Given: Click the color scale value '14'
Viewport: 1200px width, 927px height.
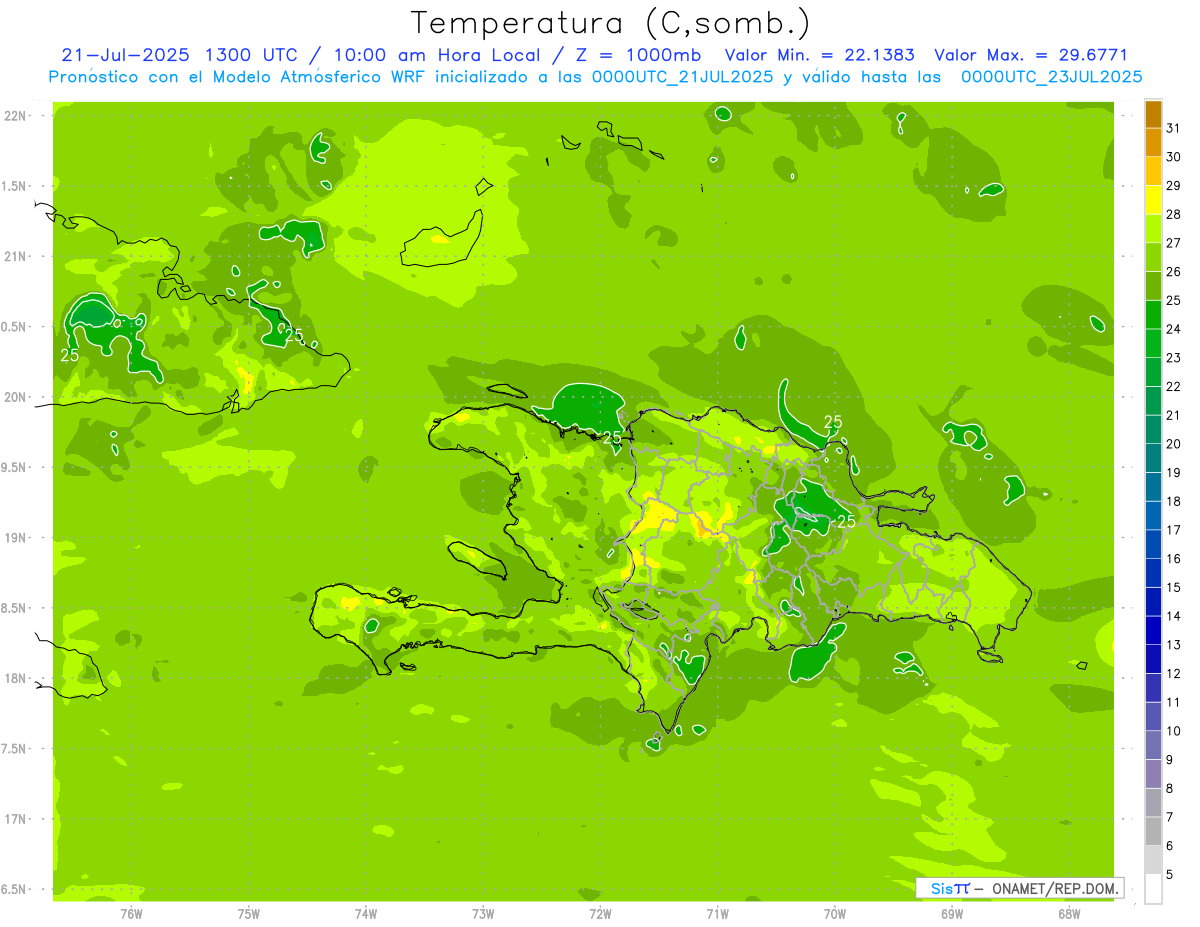Looking at the screenshot, I should [x=1174, y=616].
